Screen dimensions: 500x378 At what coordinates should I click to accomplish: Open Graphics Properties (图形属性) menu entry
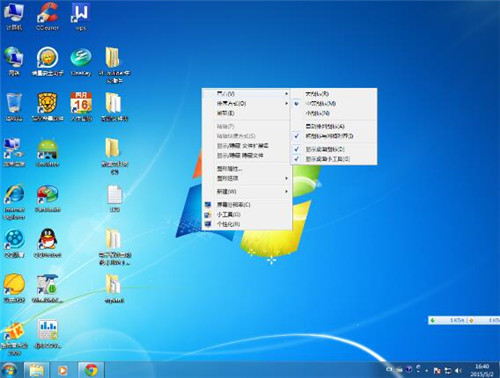(x=247, y=169)
